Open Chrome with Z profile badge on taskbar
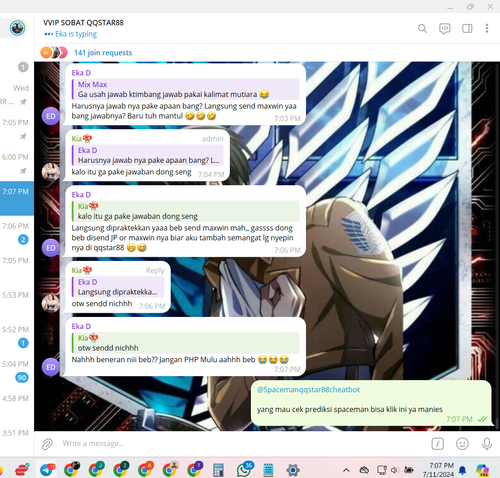The image size is (500, 478). click(121, 470)
